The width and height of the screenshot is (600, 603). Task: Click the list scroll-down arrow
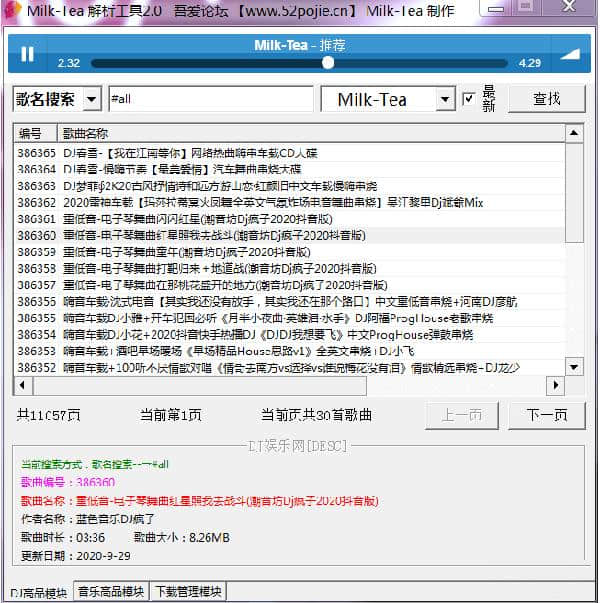[x=574, y=367]
